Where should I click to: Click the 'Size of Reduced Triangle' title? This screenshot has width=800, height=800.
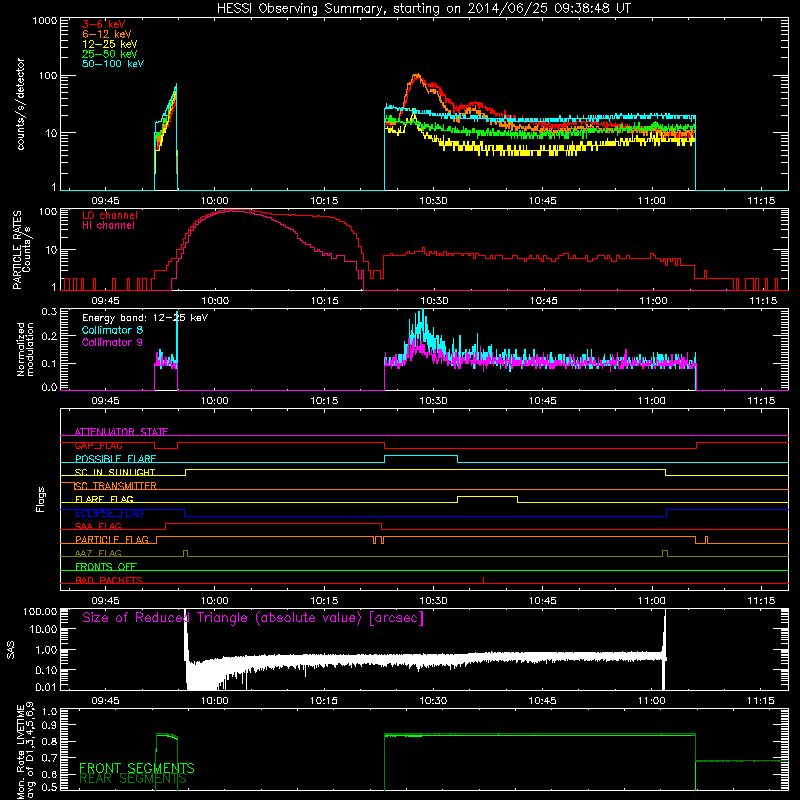(253, 618)
